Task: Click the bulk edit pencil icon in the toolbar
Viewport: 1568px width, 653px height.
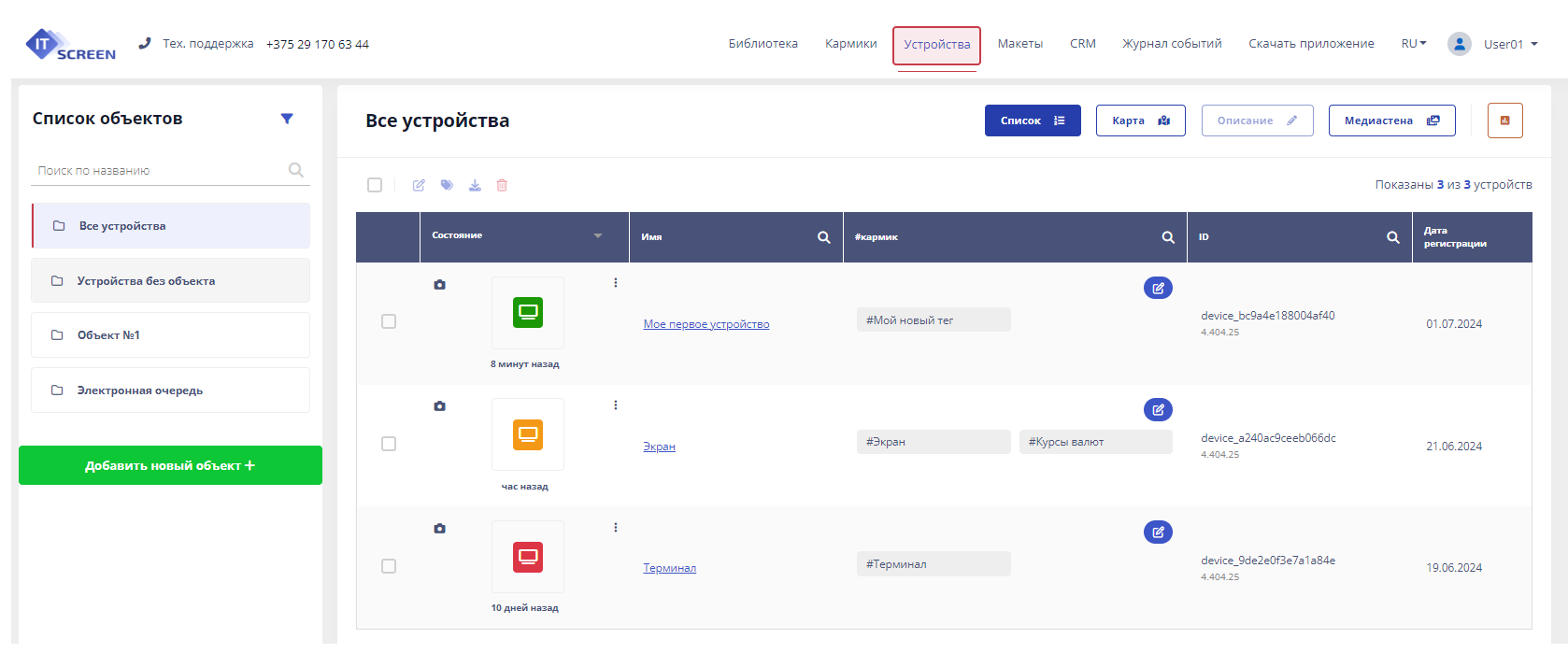Action: point(419,185)
